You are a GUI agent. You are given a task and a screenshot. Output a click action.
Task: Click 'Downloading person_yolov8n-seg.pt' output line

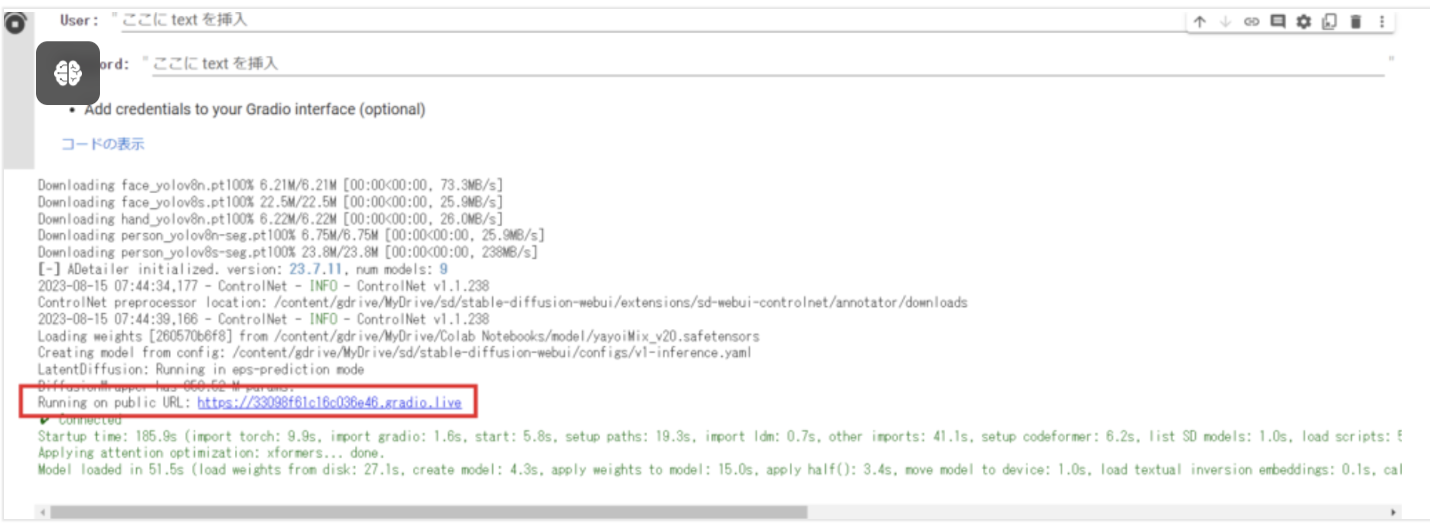[x=291, y=235]
